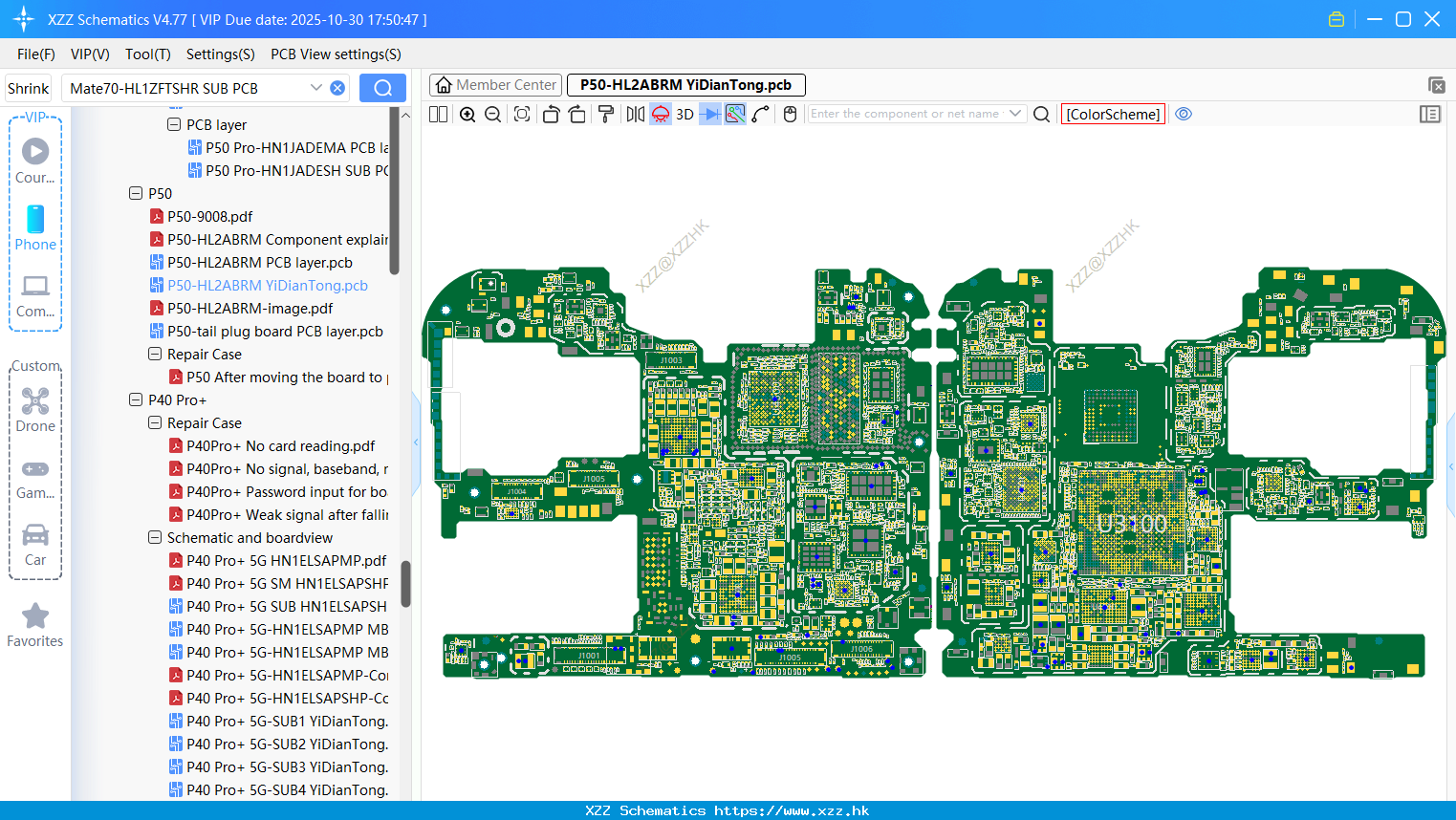The image size is (1456, 820).
Task: Open the Tool(T) menu
Action: [x=148, y=54]
